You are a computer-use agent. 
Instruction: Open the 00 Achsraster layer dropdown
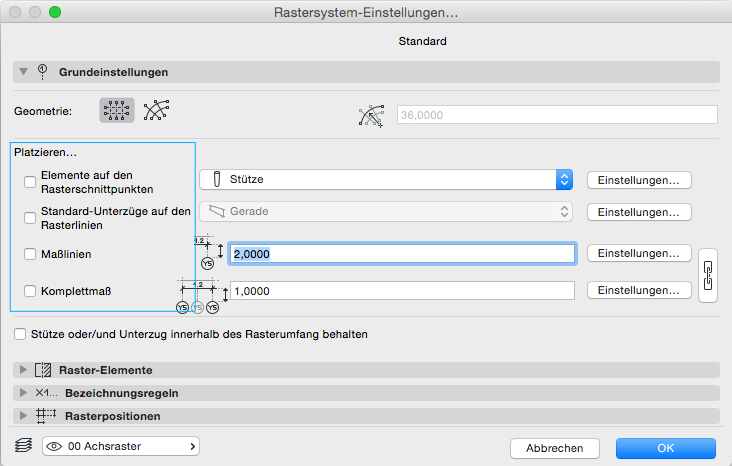120,446
